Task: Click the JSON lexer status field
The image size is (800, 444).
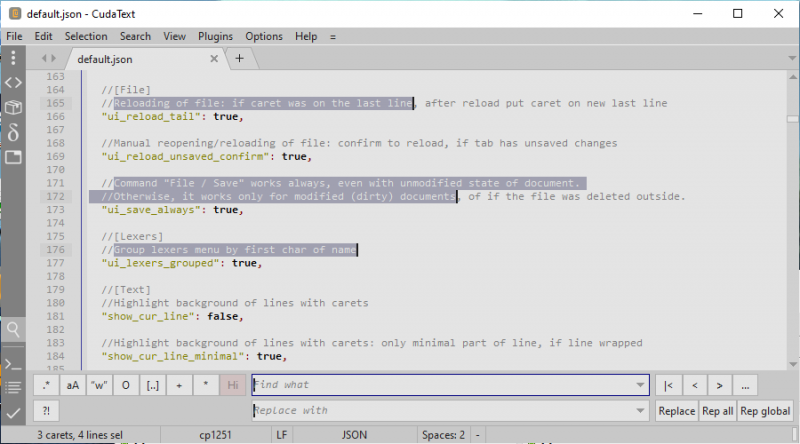Action: click(x=354, y=435)
